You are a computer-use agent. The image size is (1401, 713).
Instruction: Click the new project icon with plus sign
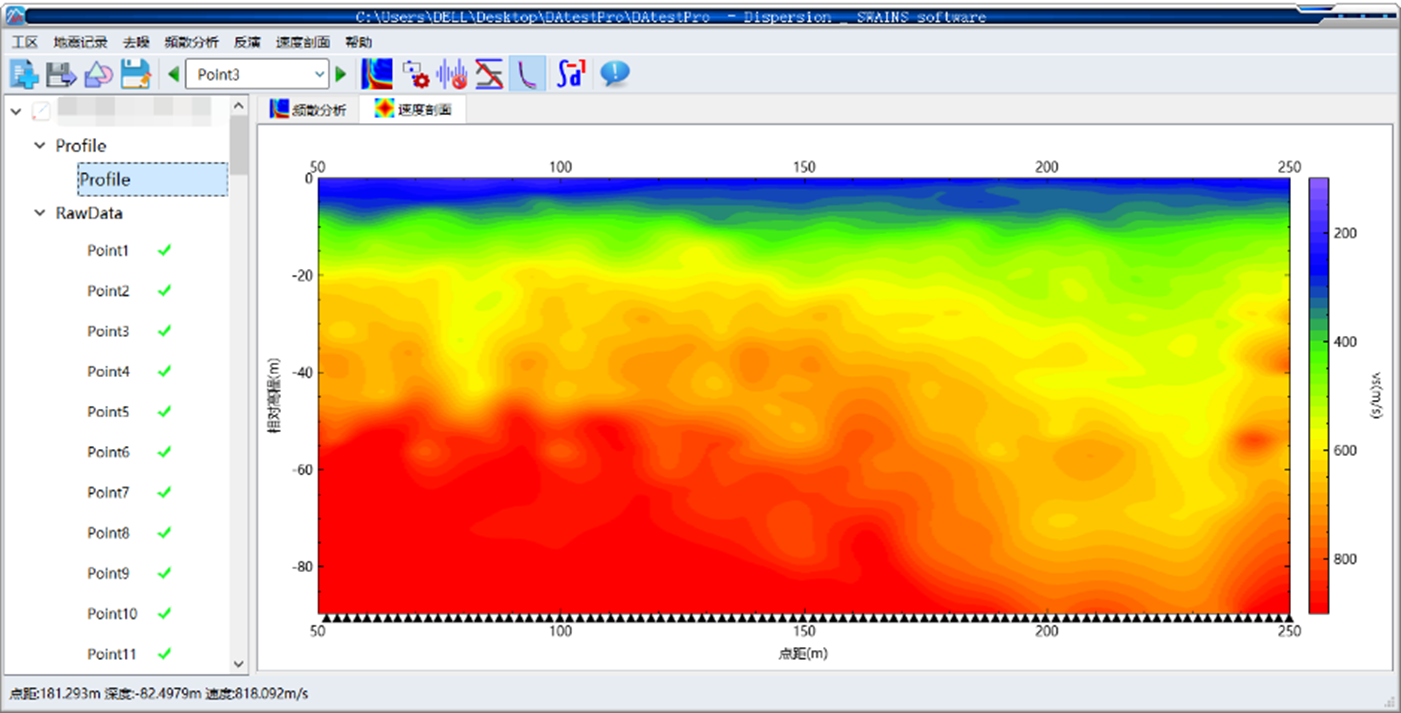25,74
